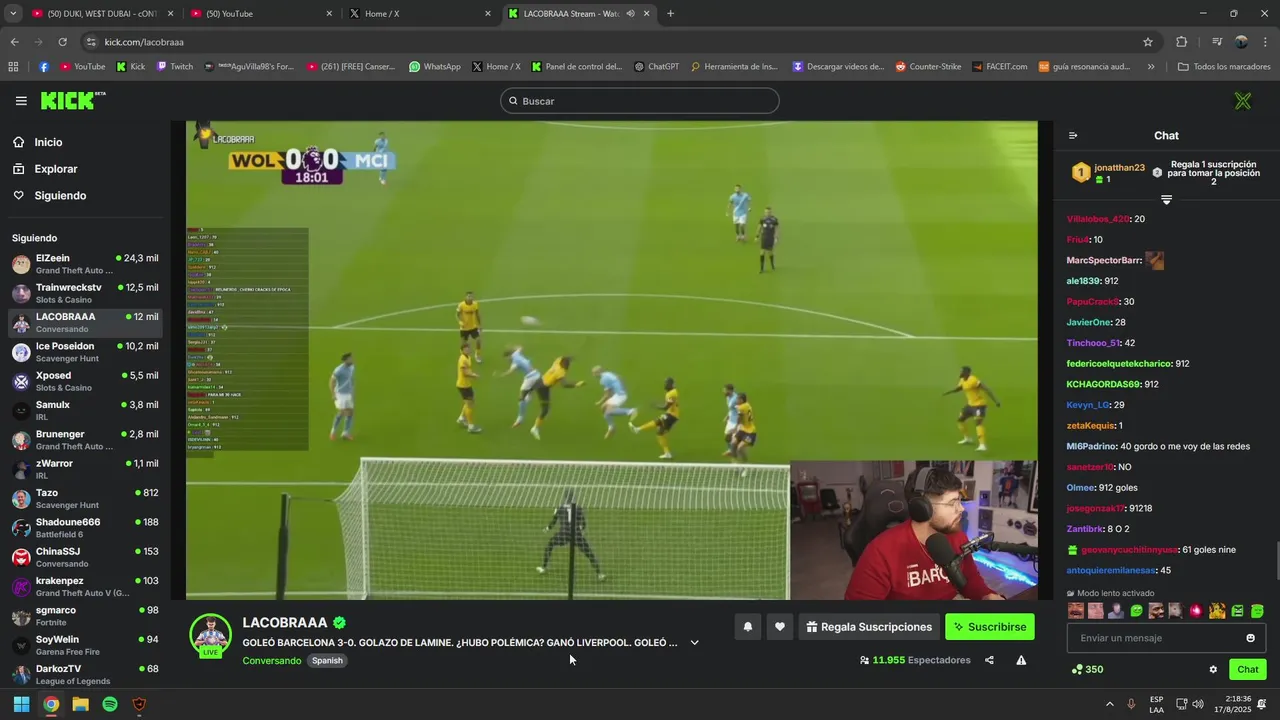1280x720 pixels.
Task: Click the verified badge next to LACOBRAAA
Action: point(340,622)
